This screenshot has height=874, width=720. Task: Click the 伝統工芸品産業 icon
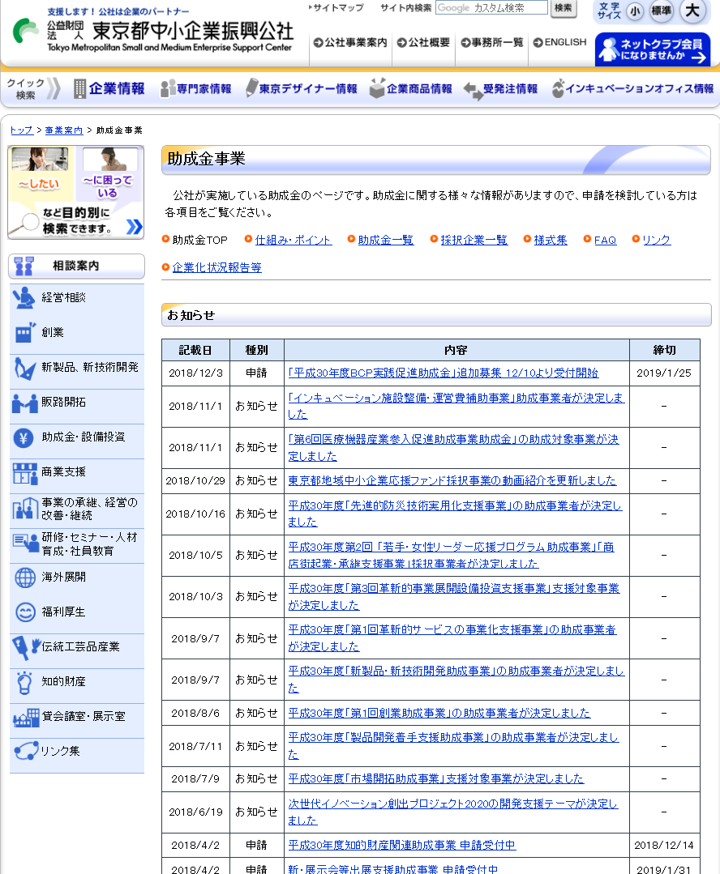26,648
